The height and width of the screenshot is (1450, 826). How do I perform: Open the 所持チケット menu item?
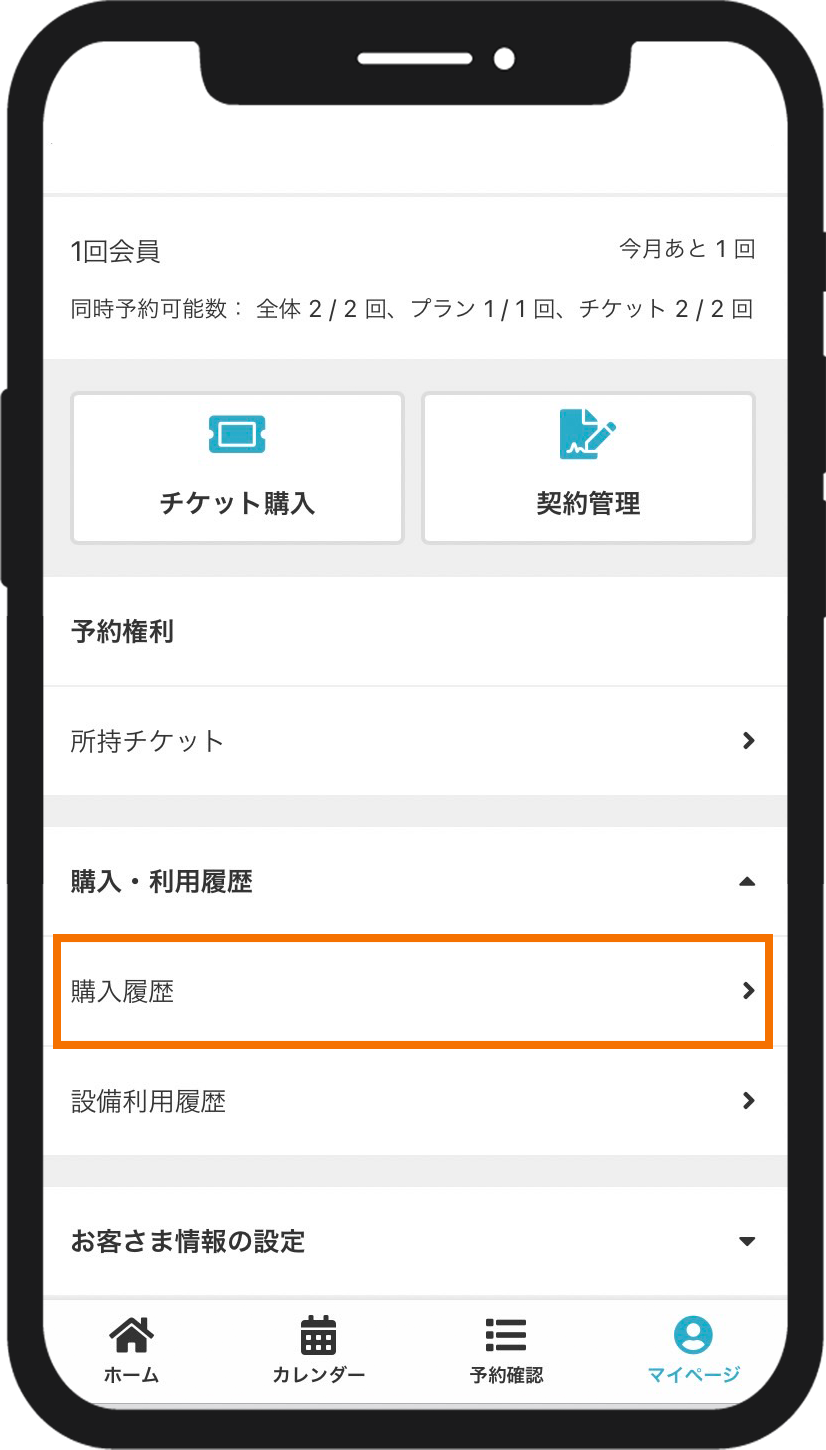point(147,741)
